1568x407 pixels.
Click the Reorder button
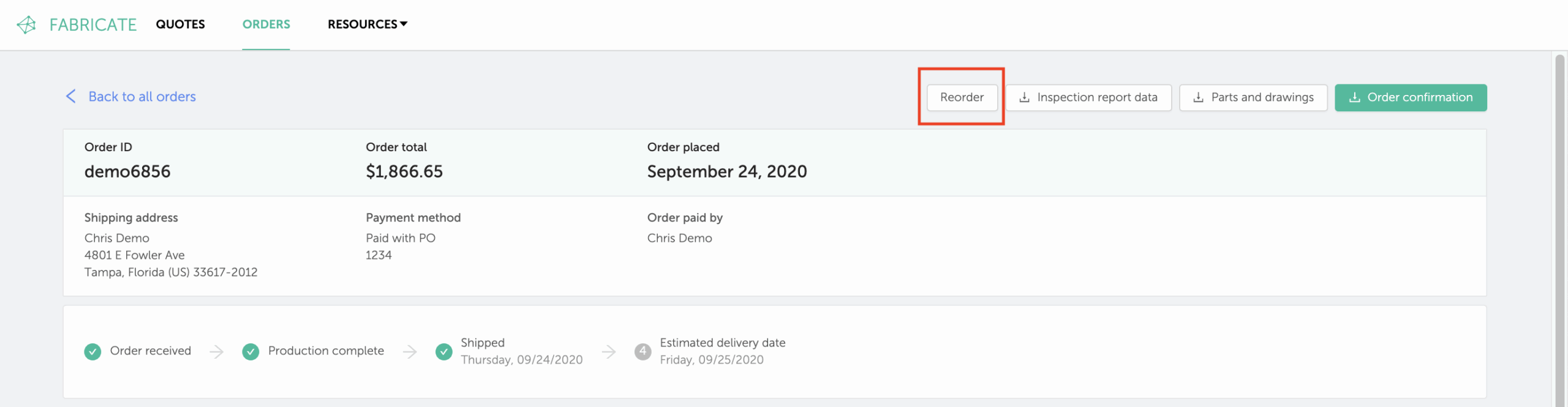(x=962, y=97)
